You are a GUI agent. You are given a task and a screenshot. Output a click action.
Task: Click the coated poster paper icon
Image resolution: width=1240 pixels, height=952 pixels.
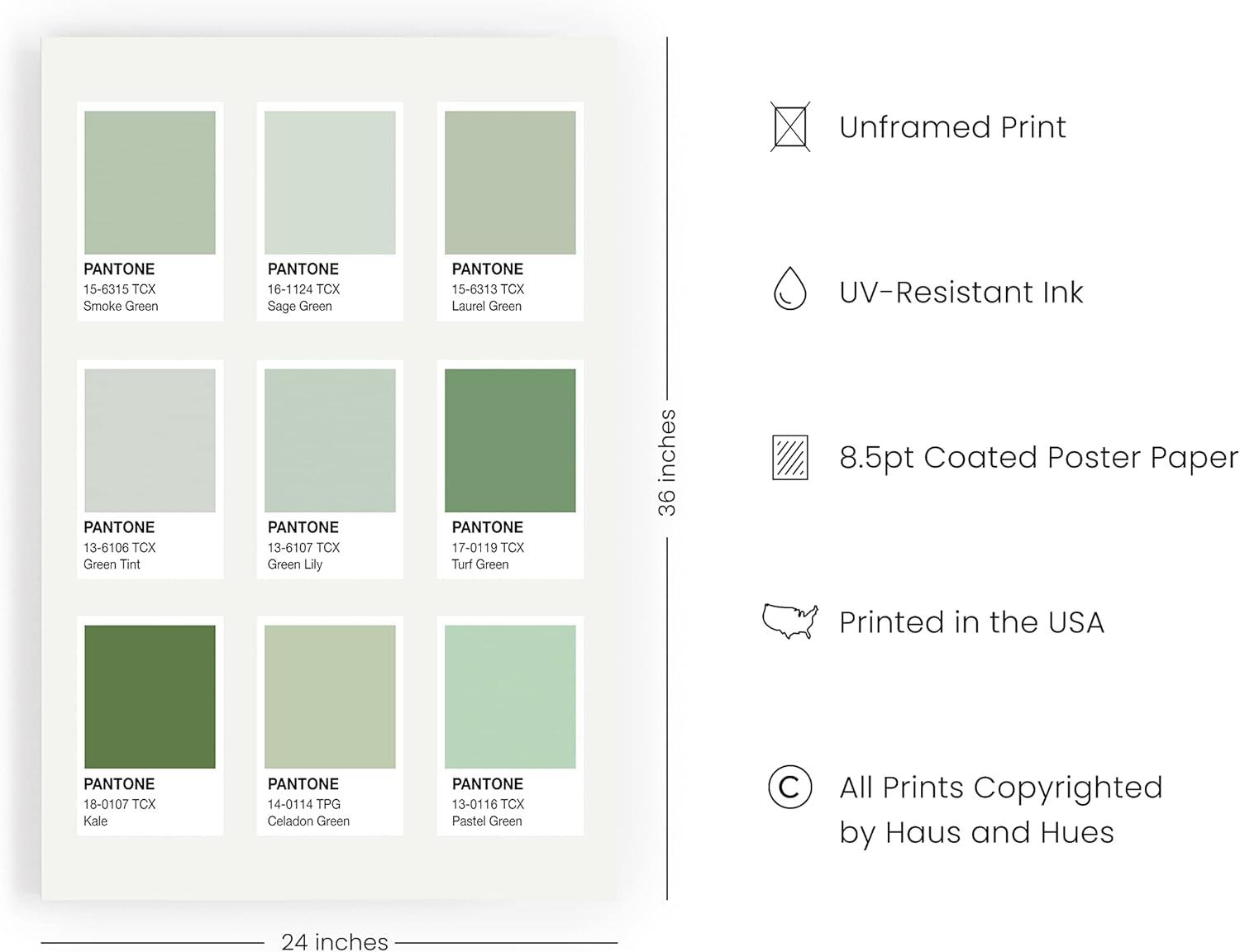(789, 457)
